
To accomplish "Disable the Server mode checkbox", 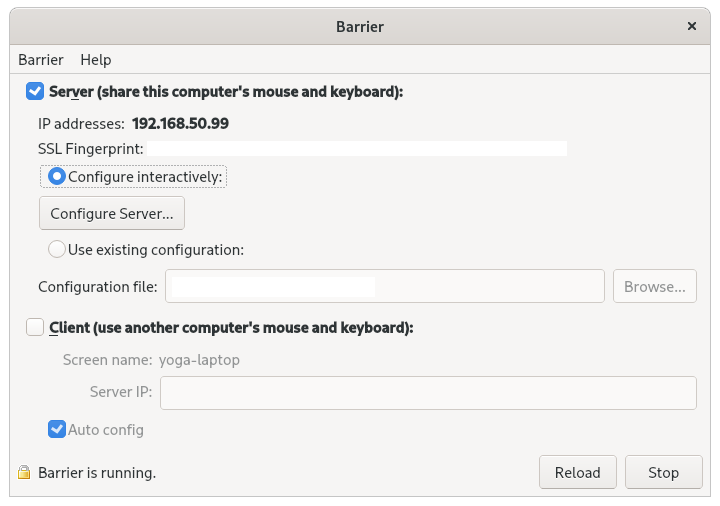I will pyautogui.click(x=35, y=92).
